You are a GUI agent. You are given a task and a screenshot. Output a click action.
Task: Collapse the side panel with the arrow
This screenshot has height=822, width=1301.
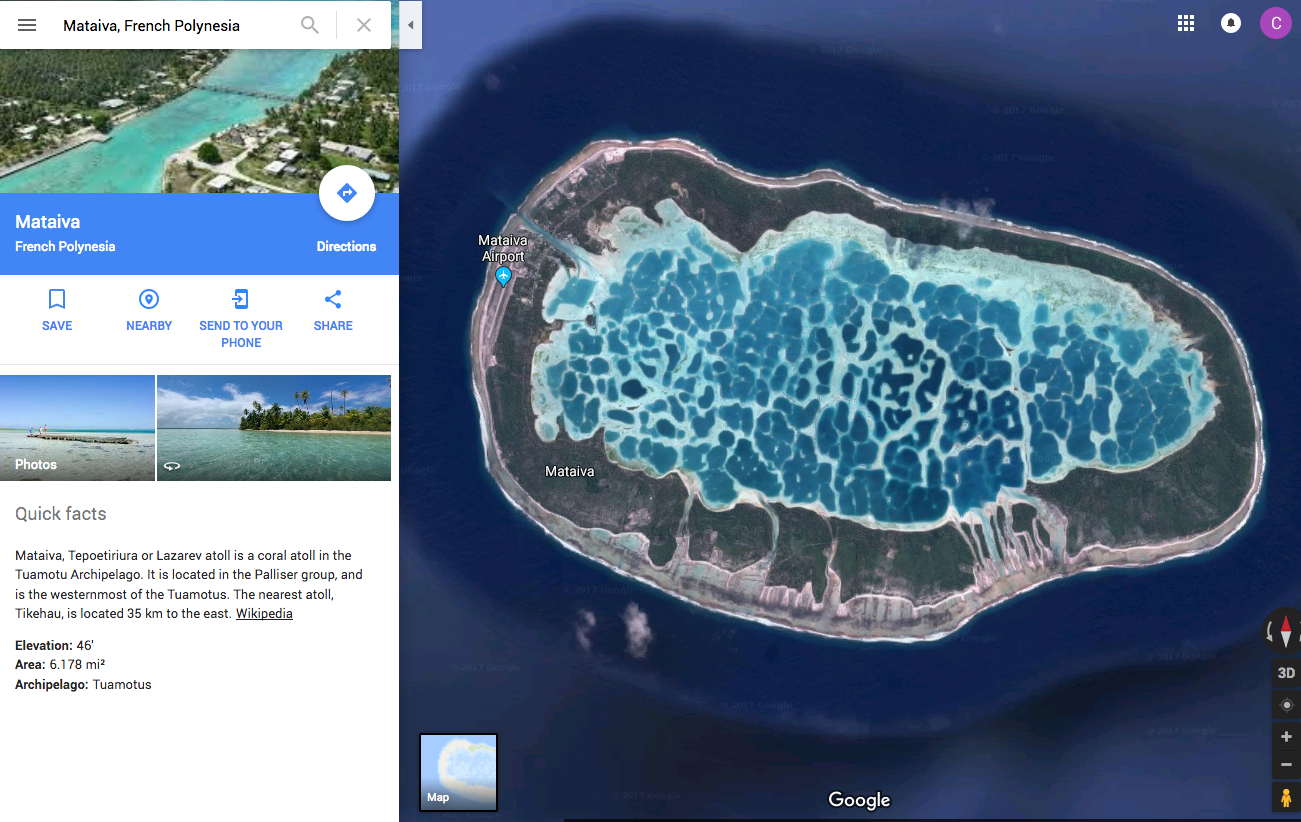[x=410, y=25]
